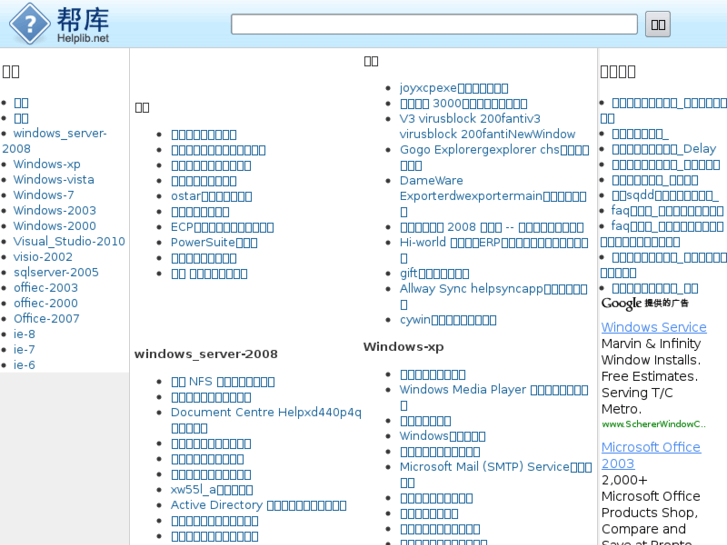Click the Windows Service ad link
Image resolution: width=727 pixels, height=545 pixels.
(x=654, y=327)
